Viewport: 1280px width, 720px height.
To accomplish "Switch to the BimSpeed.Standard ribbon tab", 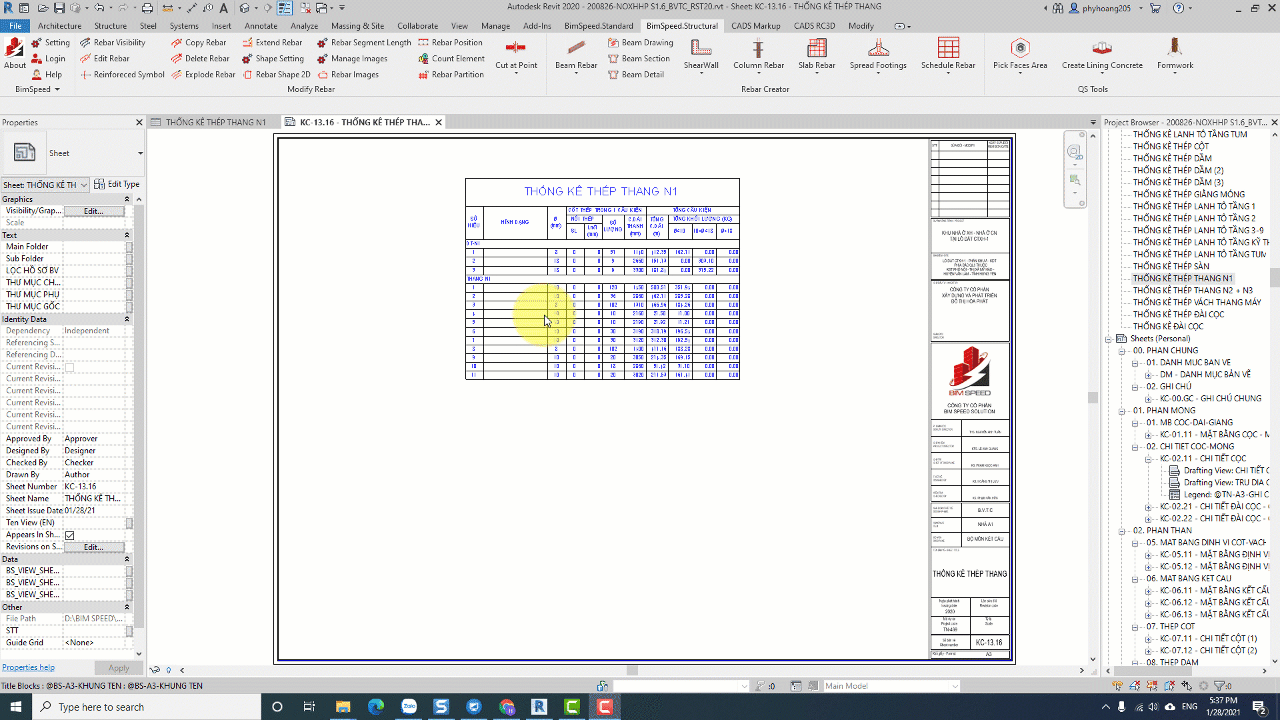I will click(x=598, y=26).
